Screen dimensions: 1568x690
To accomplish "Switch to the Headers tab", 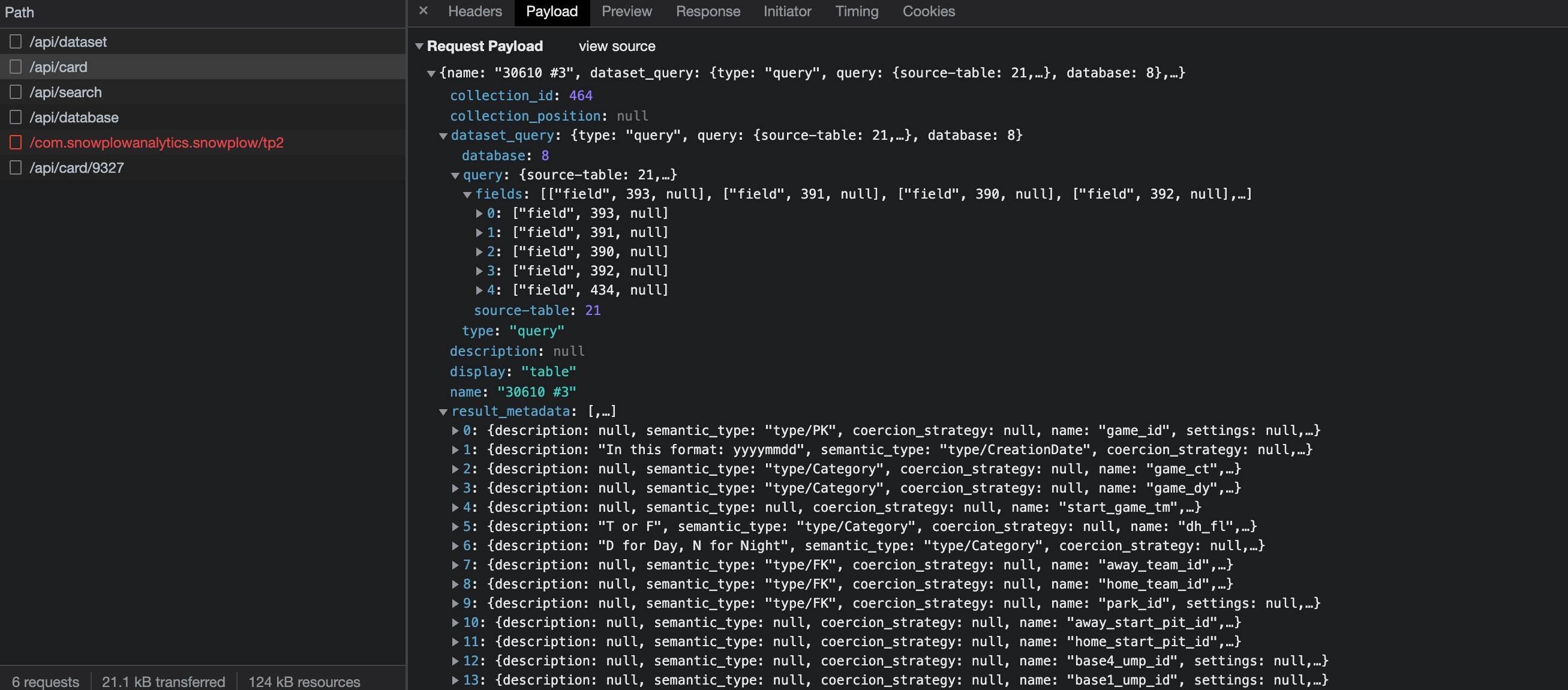I will pyautogui.click(x=475, y=11).
